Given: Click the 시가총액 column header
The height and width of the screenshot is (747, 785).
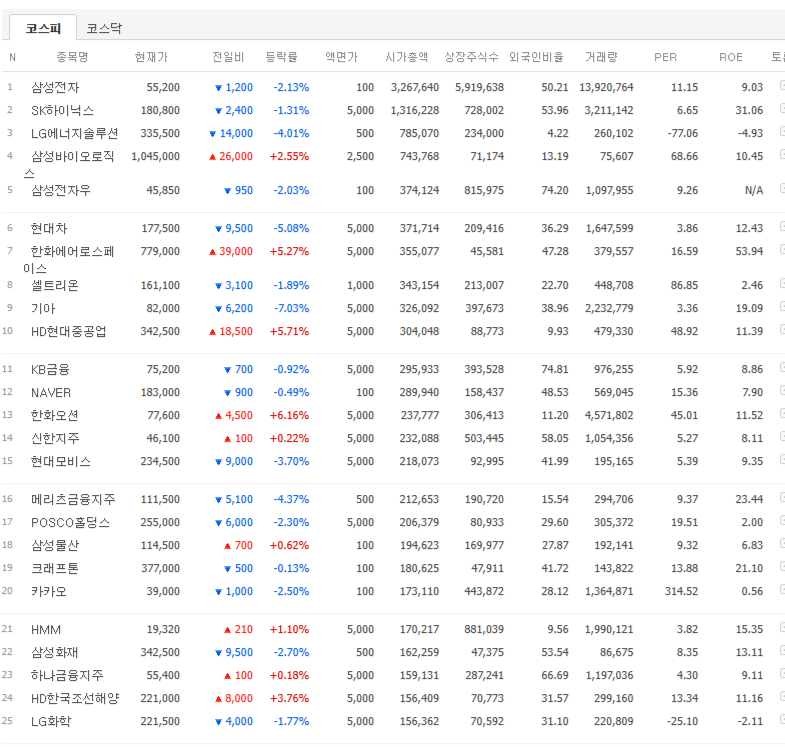Looking at the screenshot, I should click(407, 57).
